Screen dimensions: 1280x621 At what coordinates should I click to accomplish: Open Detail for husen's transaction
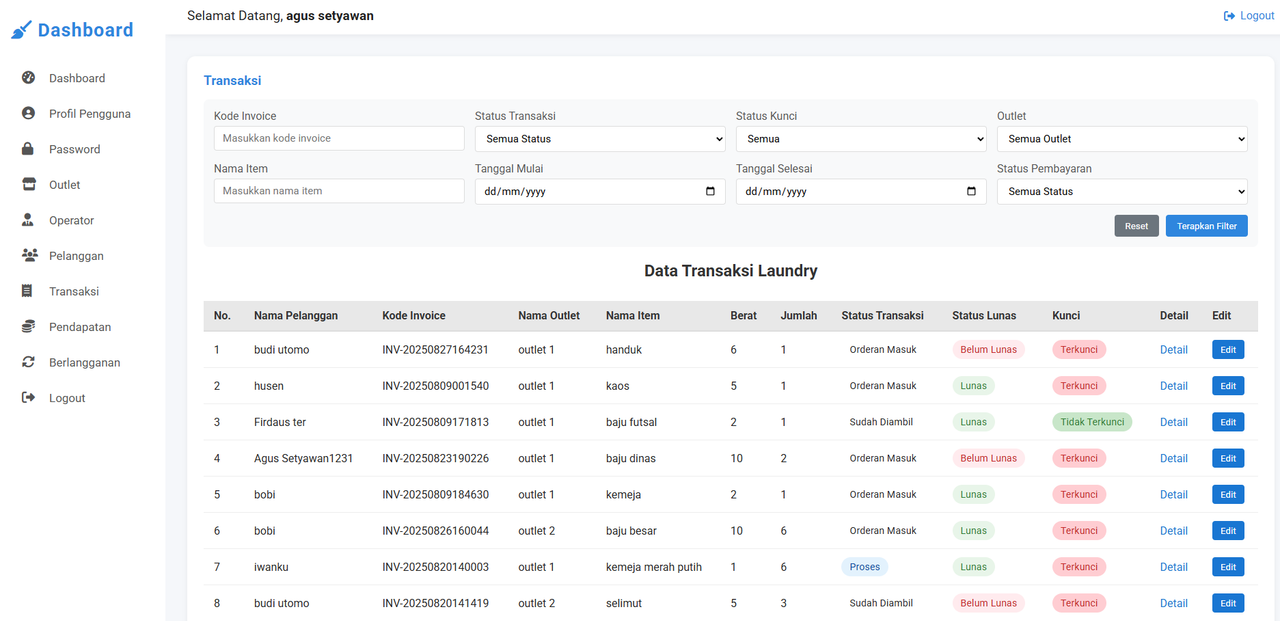[x=1174, y=386]
